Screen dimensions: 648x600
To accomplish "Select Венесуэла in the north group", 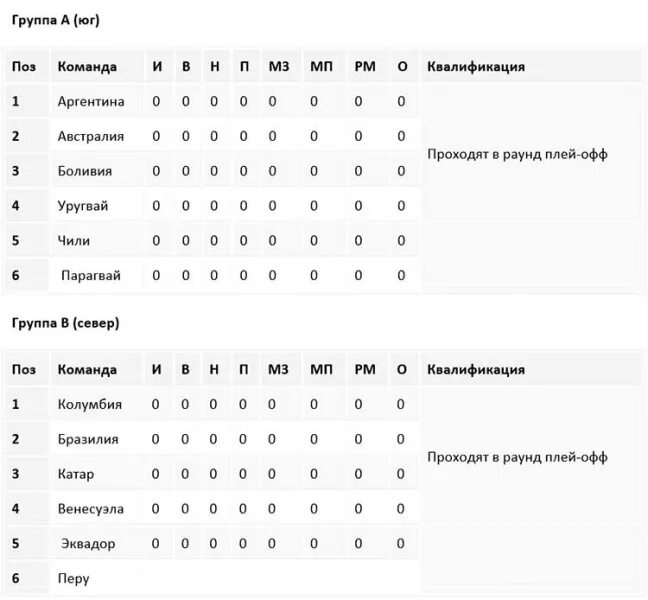I will 91,509.
